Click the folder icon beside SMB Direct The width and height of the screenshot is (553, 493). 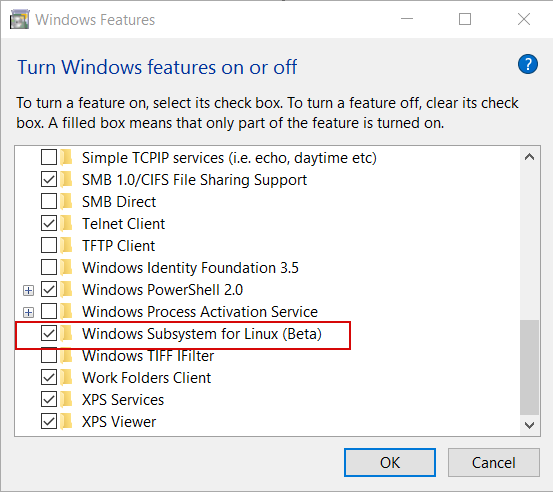coord(66,202)
